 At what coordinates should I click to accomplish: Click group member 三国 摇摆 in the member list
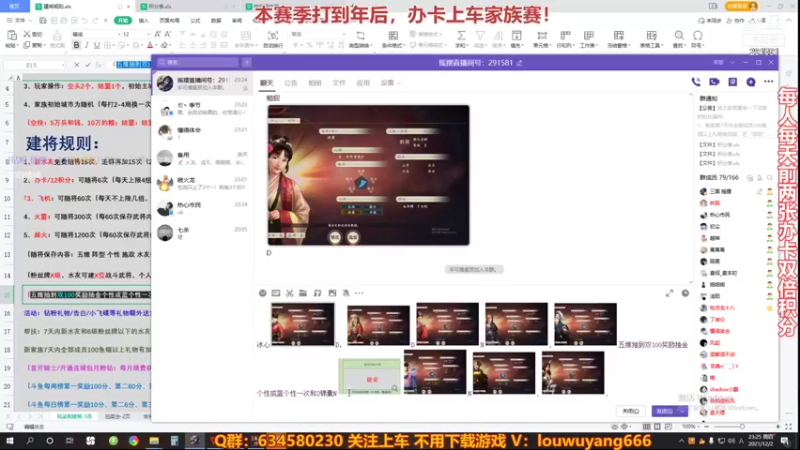[720, 191]
